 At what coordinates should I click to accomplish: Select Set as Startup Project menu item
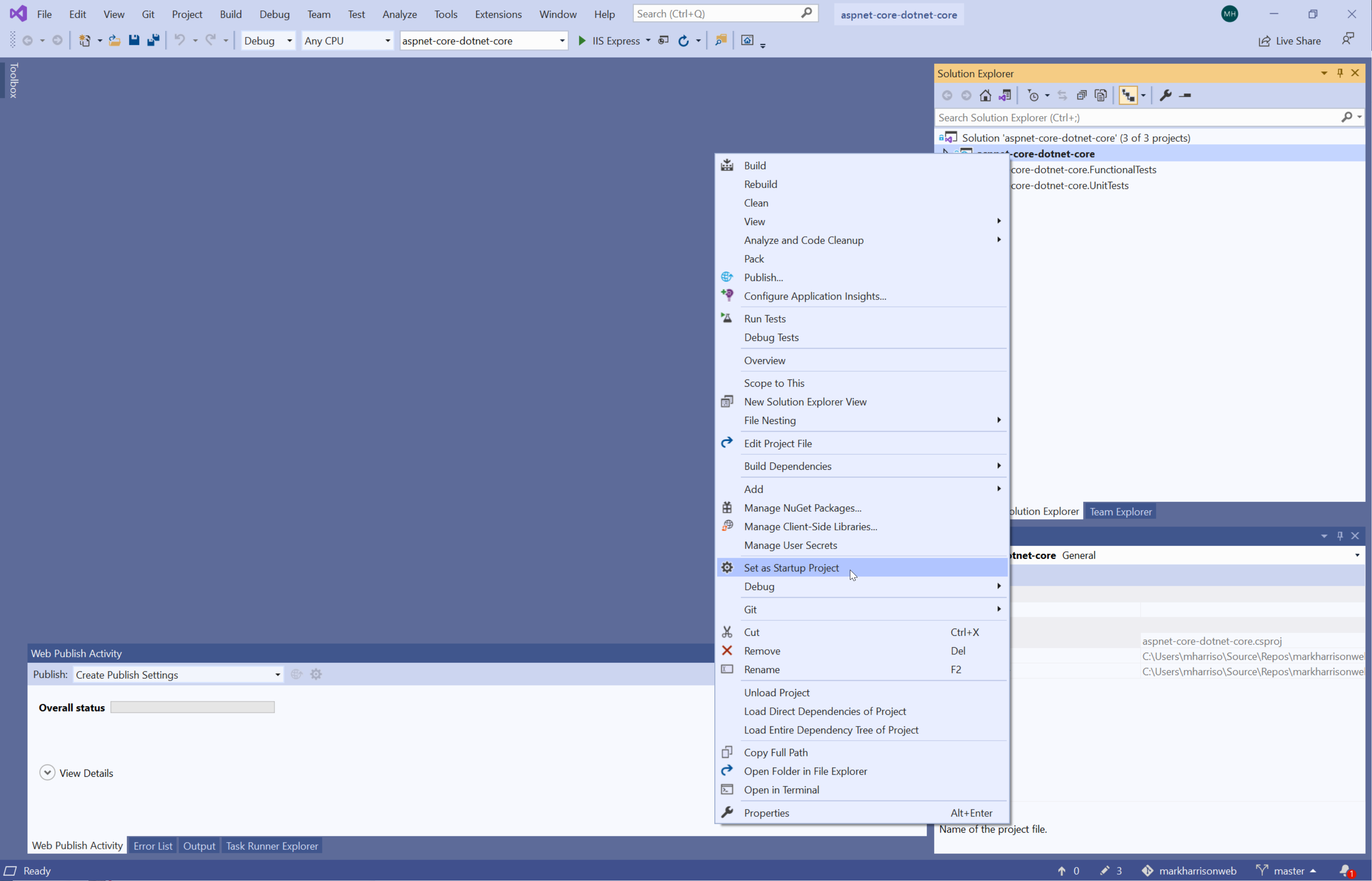791,568
